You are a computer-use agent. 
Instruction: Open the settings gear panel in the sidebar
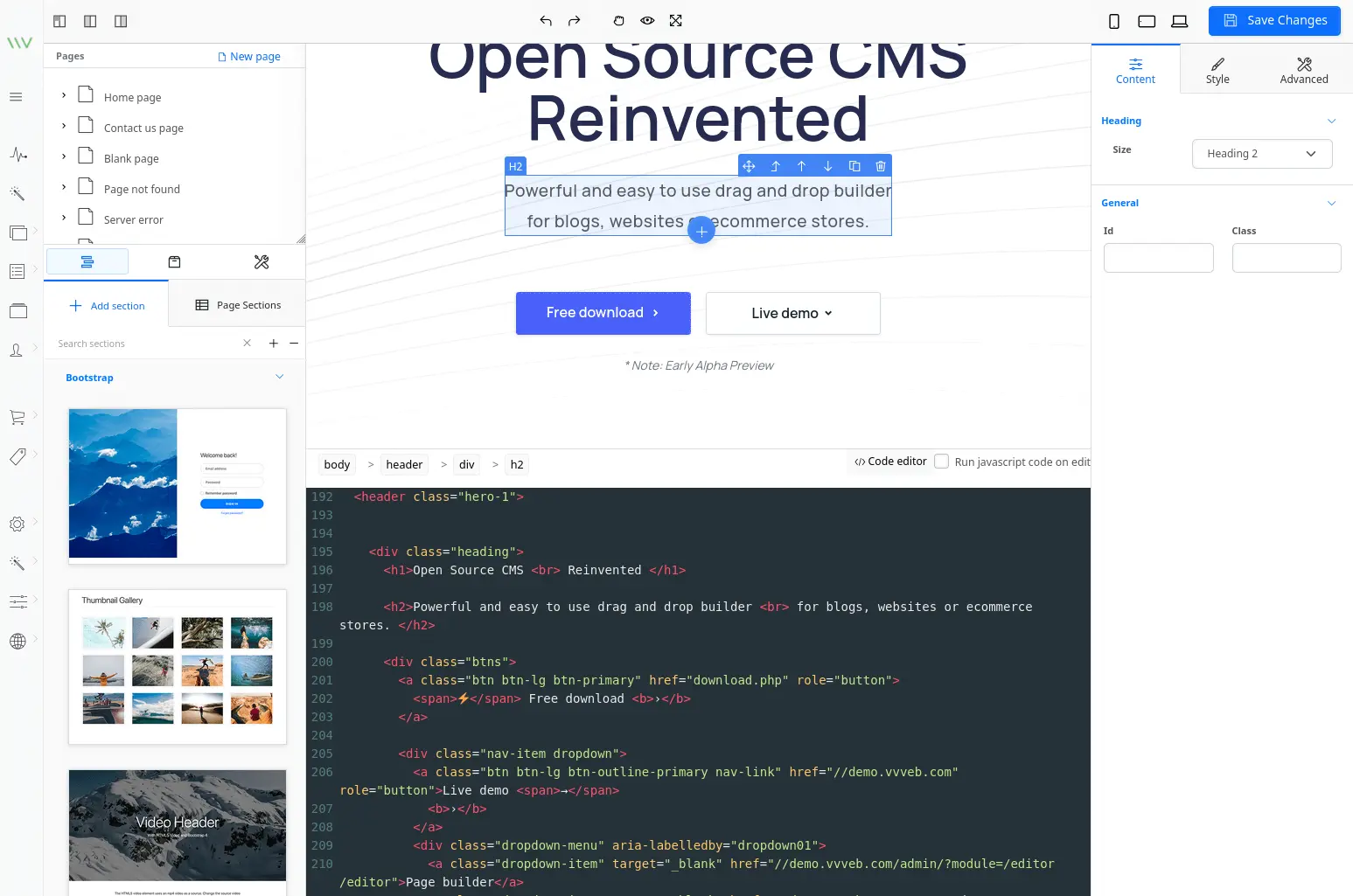point(16,524)
